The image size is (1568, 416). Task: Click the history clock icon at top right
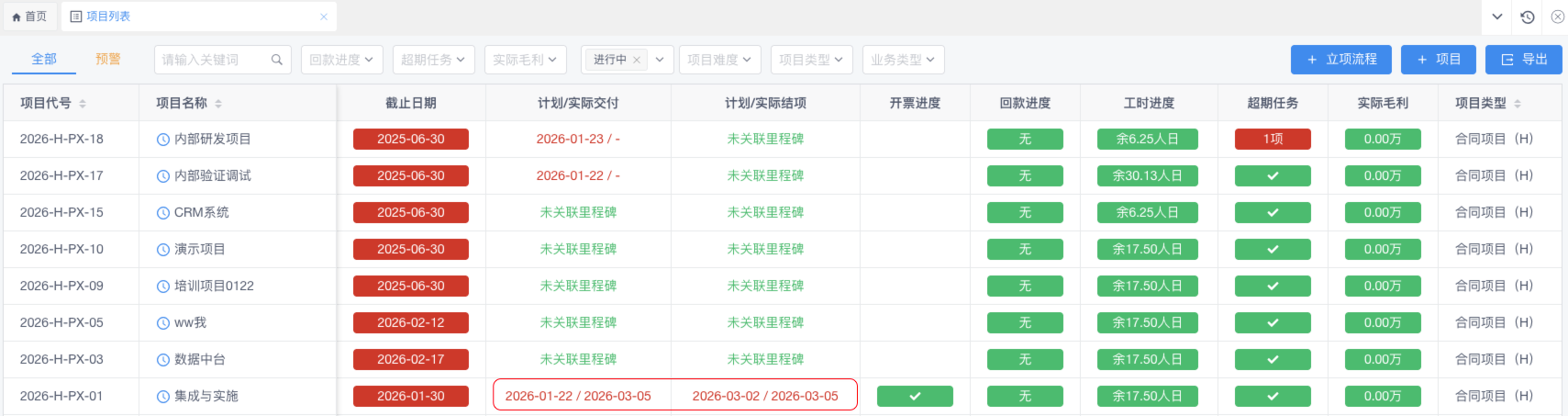(1528, 17)
